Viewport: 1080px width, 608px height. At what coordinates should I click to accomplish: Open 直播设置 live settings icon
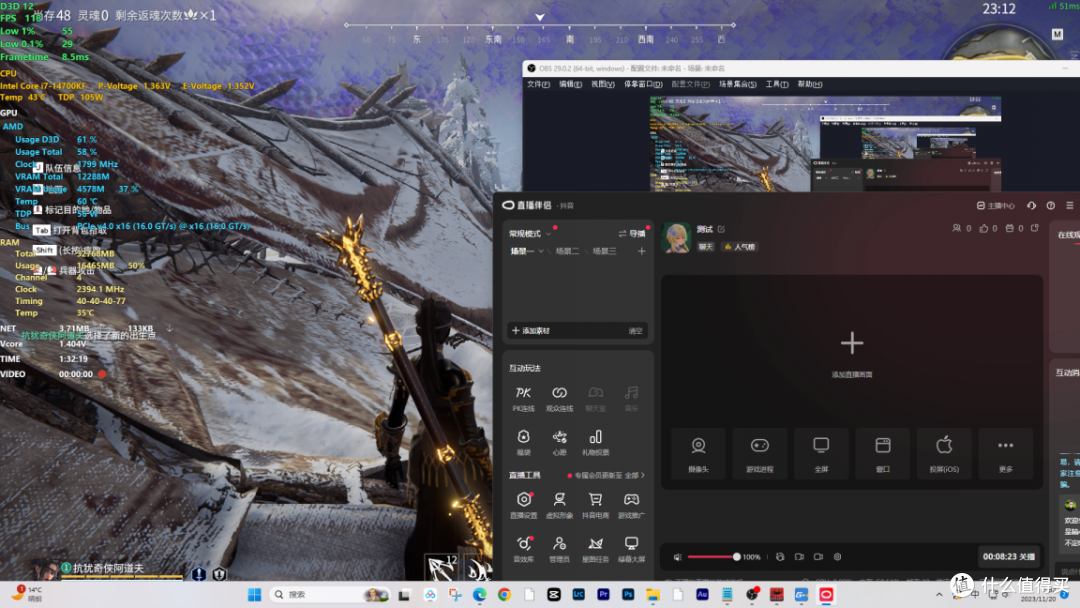coord(523,505)
